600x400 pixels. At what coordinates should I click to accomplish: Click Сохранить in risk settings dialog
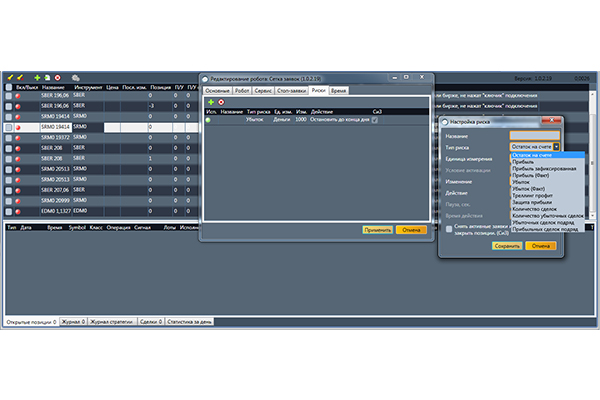point(507,245)
